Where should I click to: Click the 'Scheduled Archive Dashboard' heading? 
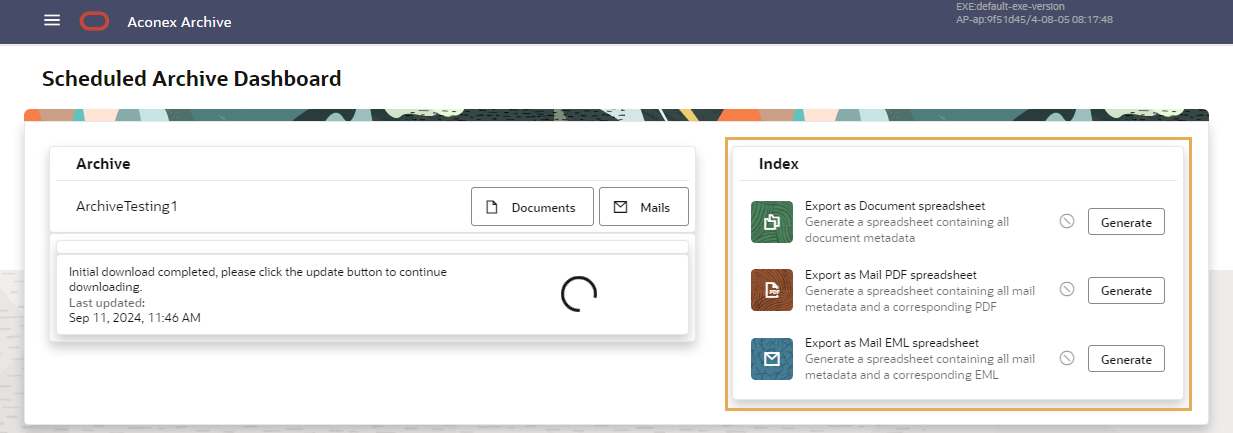click(x=192, y=78)
